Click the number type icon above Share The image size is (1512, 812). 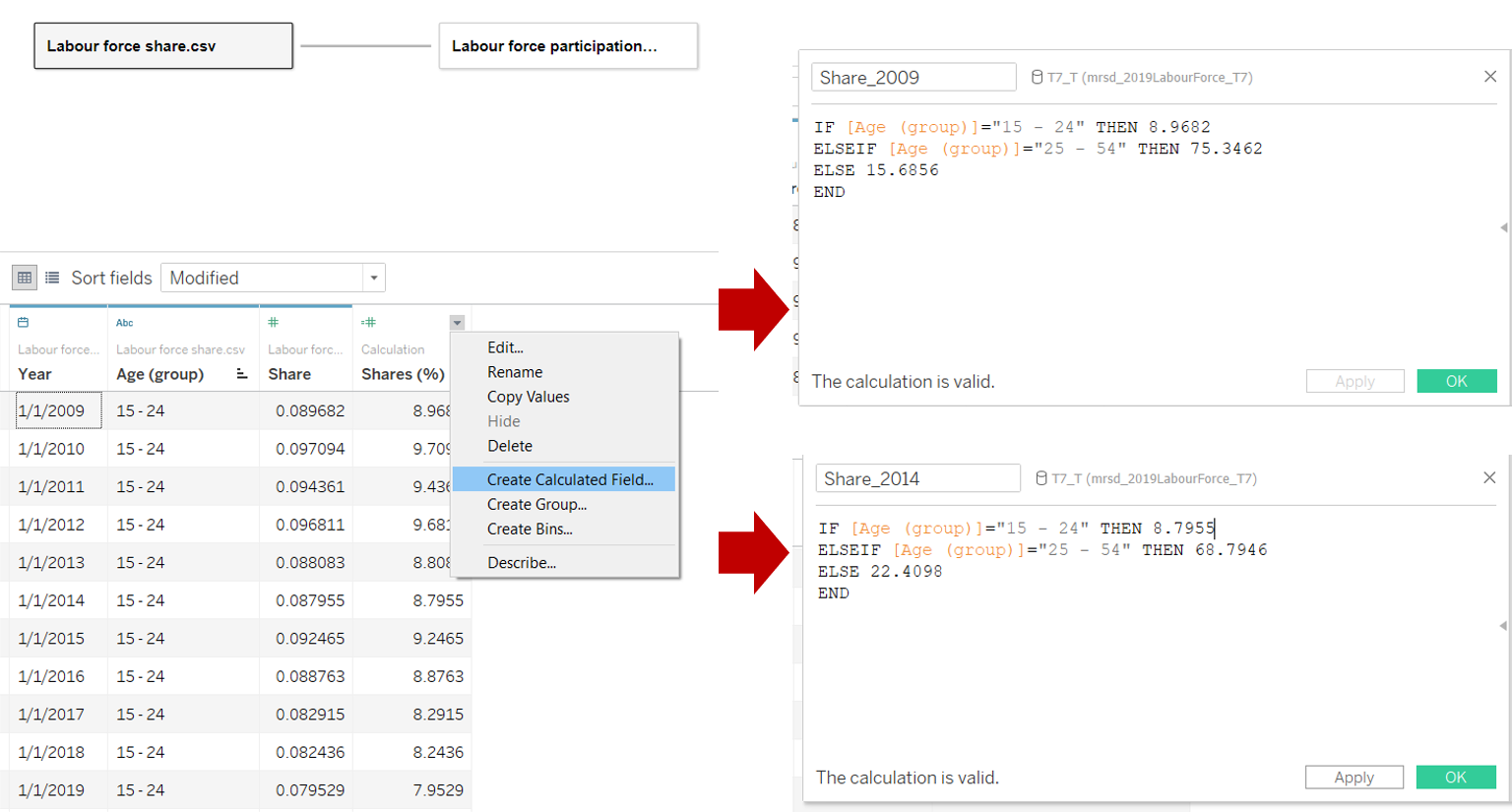click(x=274, y=322)
